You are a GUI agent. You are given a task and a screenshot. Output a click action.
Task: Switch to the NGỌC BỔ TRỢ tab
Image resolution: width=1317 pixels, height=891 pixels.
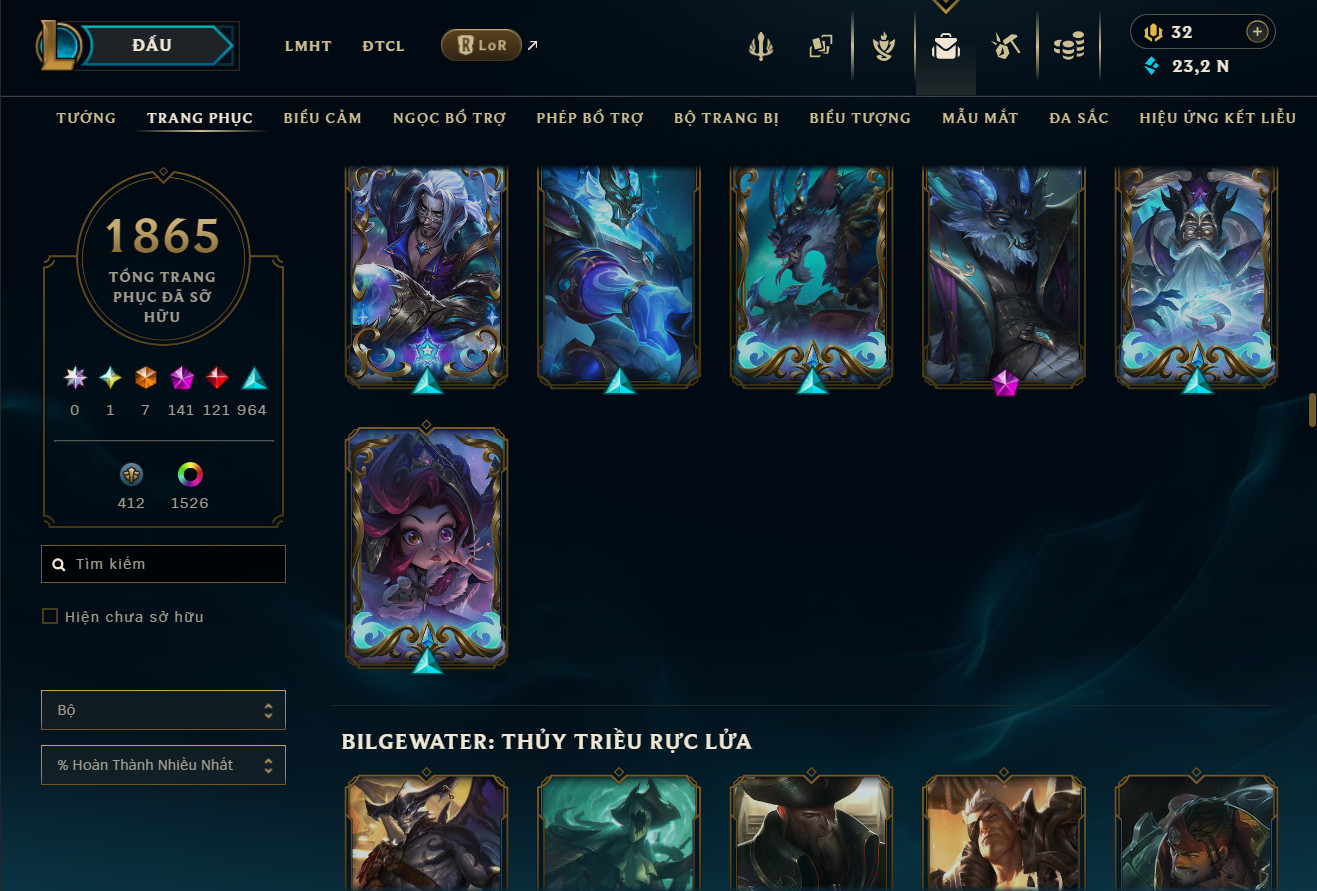click(x=449, y=118)
